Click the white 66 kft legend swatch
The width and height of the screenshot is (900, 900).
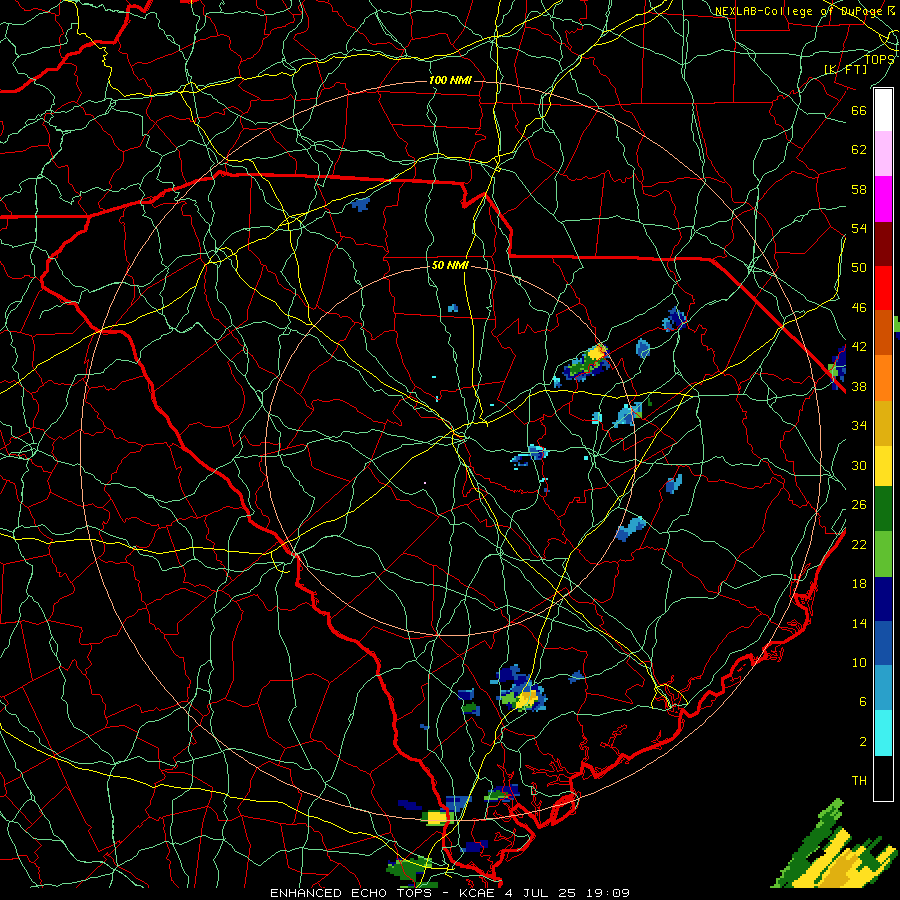pyautogui.click(x=883, y=110)
